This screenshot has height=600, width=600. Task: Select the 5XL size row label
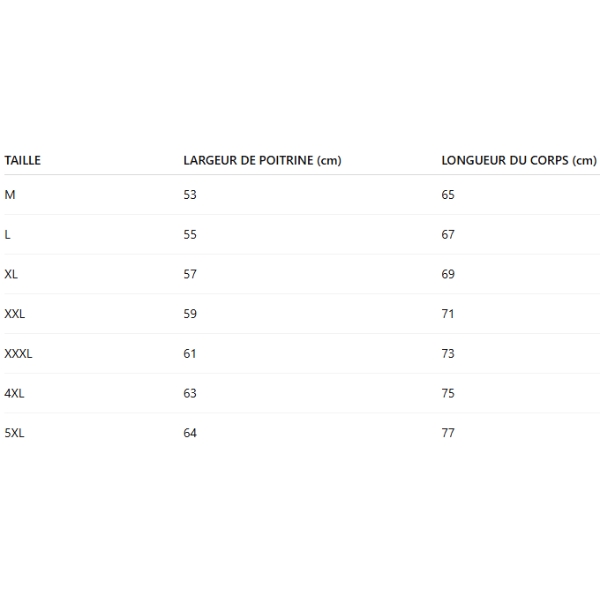(x=14, y=433)
